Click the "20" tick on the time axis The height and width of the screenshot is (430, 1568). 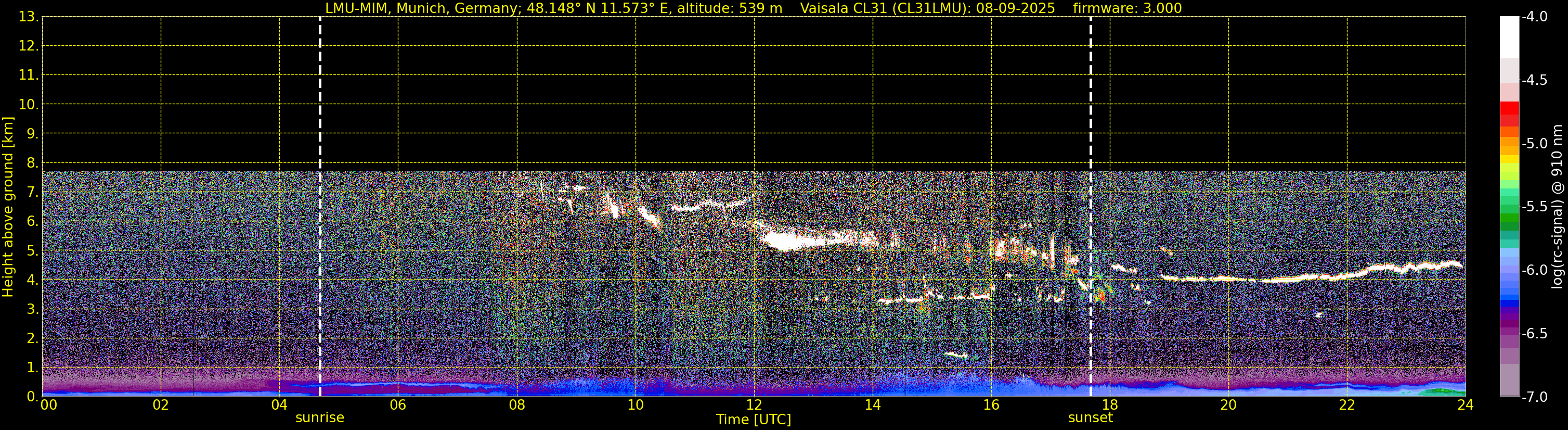[1228, 405]
